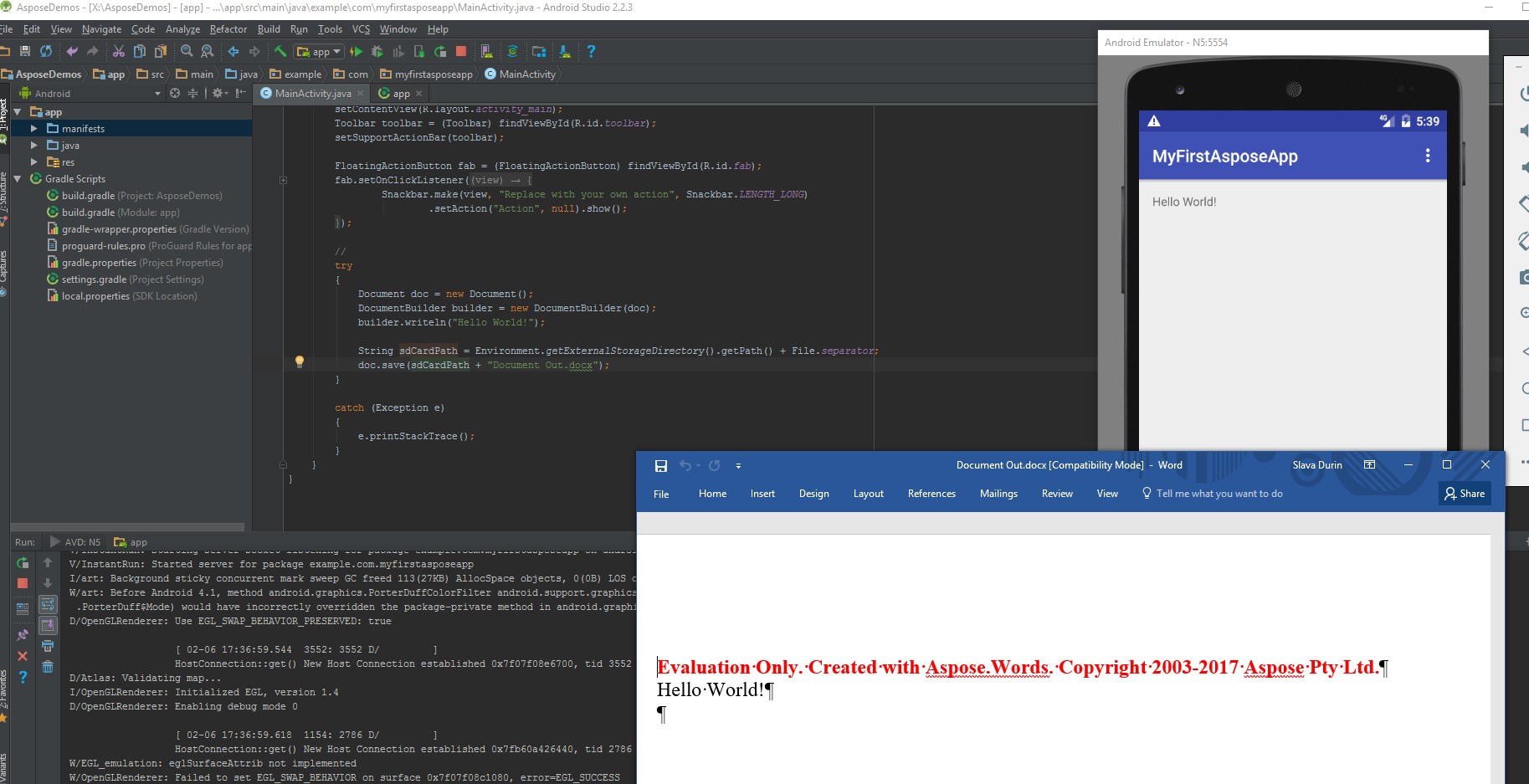Open Project panel gear settings dropdown
This screenshot has width=1529, height=784.
(x=220, y=93)
